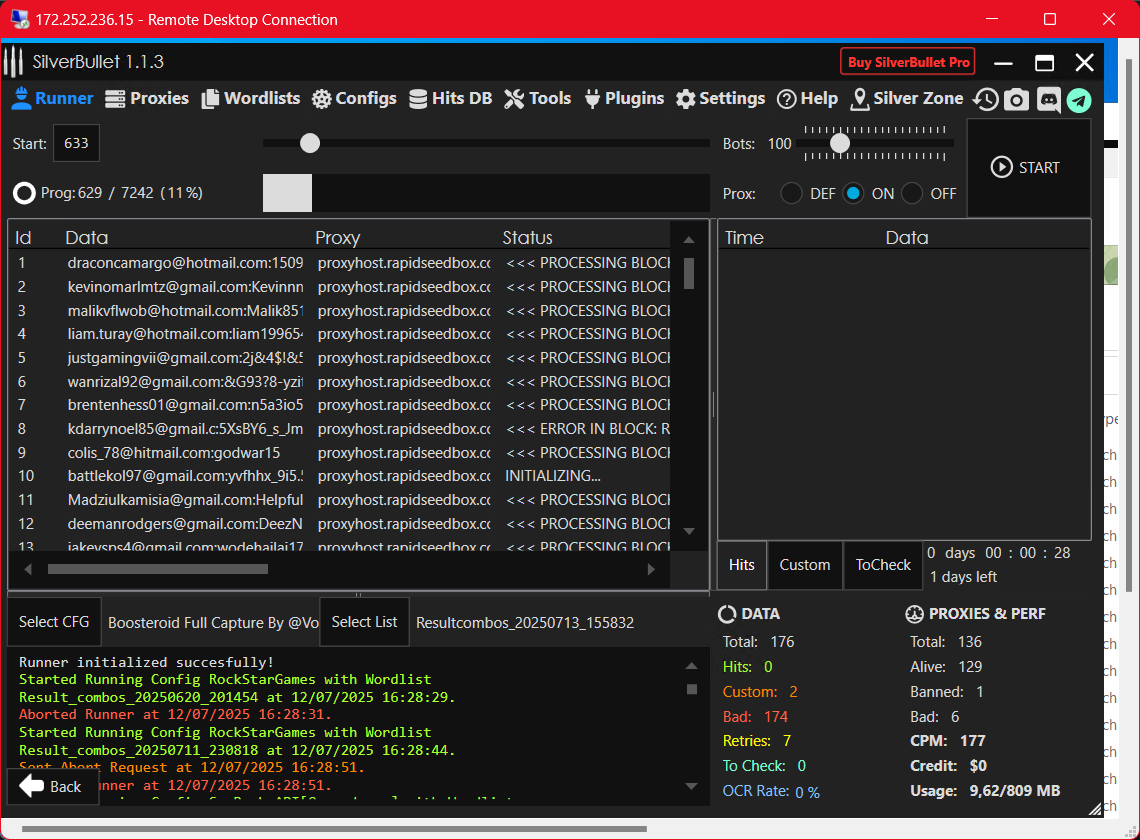Viewport: 1140px width, 840px height.
Task: Click the camera screenshot icon
Action: click(x=1016, y=99)
